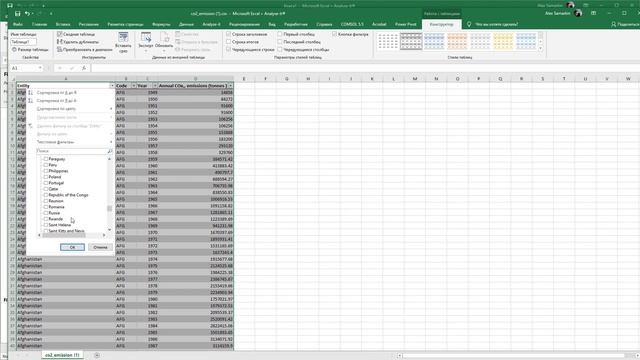The width and height of the screenshot is (640, 360).
Task: Expand the table styles gallery More arrow
Action: tap(541, 49)
